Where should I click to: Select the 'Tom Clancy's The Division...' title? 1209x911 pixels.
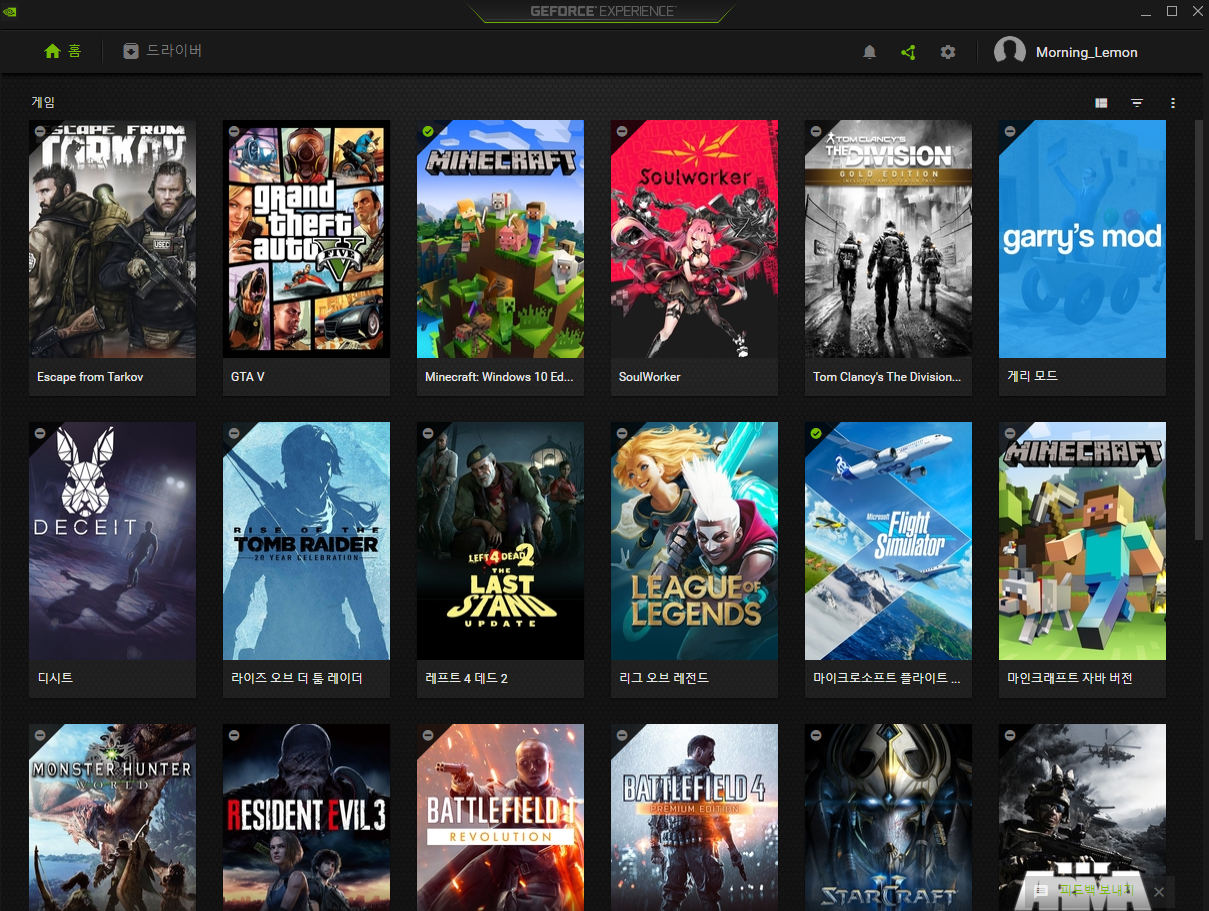tap(887, 377)
